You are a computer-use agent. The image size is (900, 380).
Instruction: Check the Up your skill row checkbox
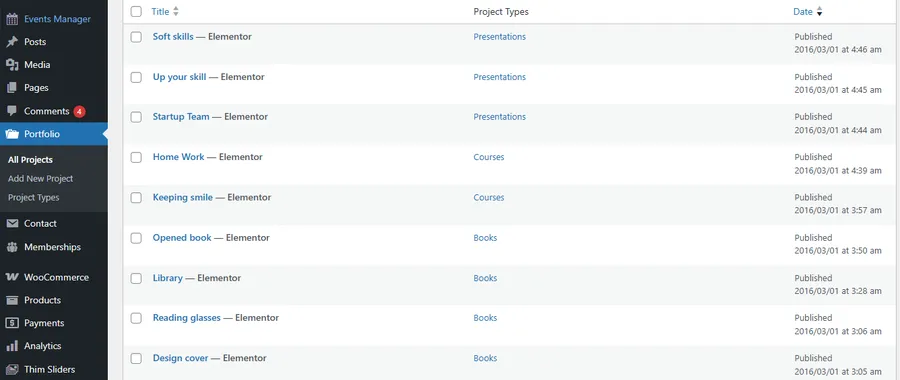pyautogui.click(x=136, y=77)
